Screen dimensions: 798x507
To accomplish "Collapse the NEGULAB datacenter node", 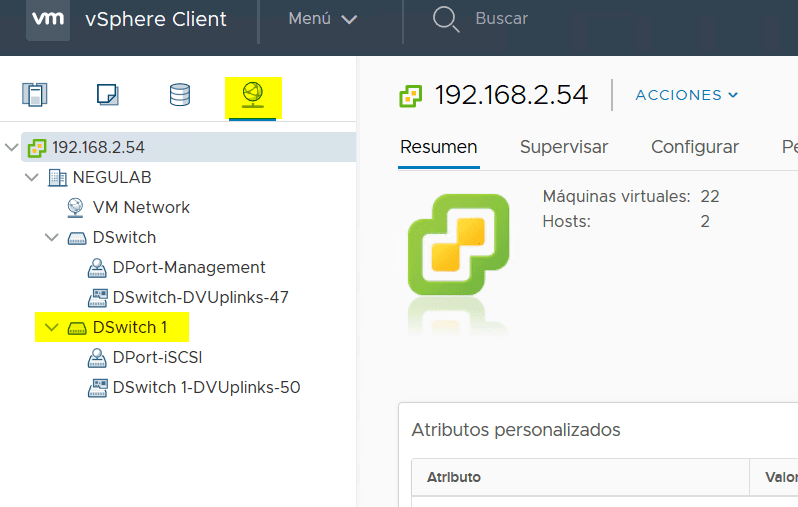I will 32,178.
